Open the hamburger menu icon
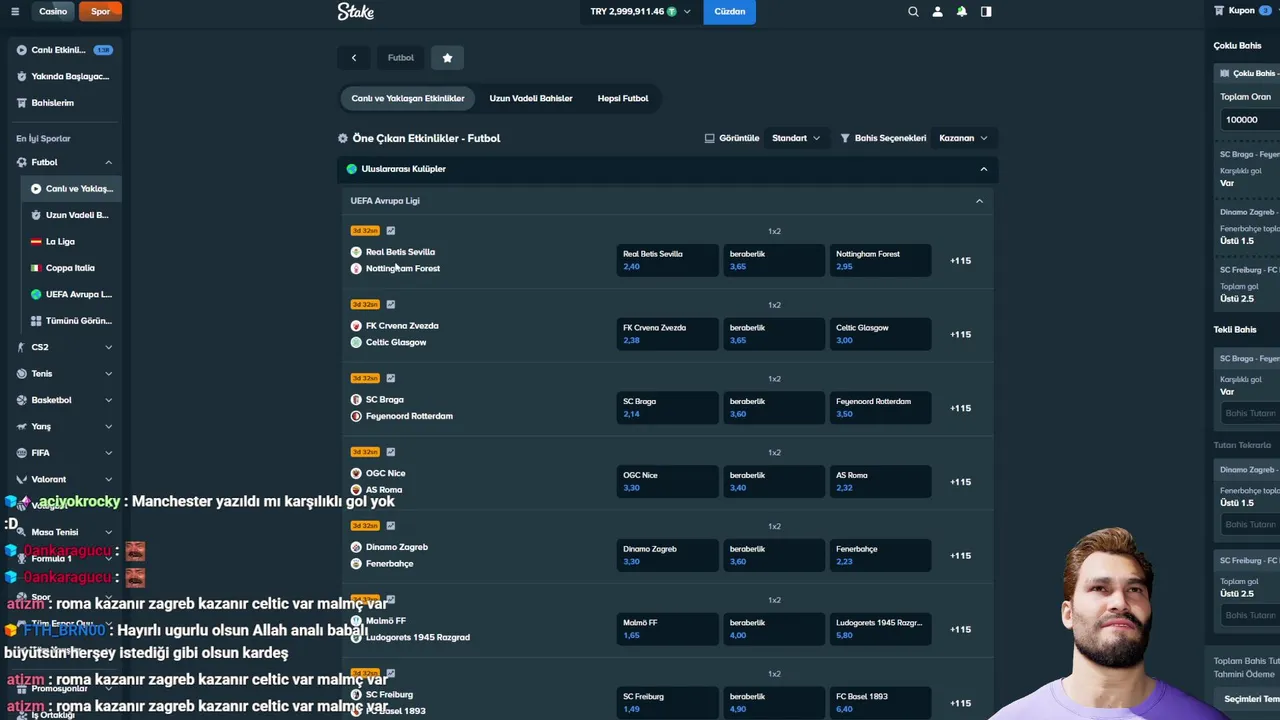The image size is (1280, 720). coord(14,12)
